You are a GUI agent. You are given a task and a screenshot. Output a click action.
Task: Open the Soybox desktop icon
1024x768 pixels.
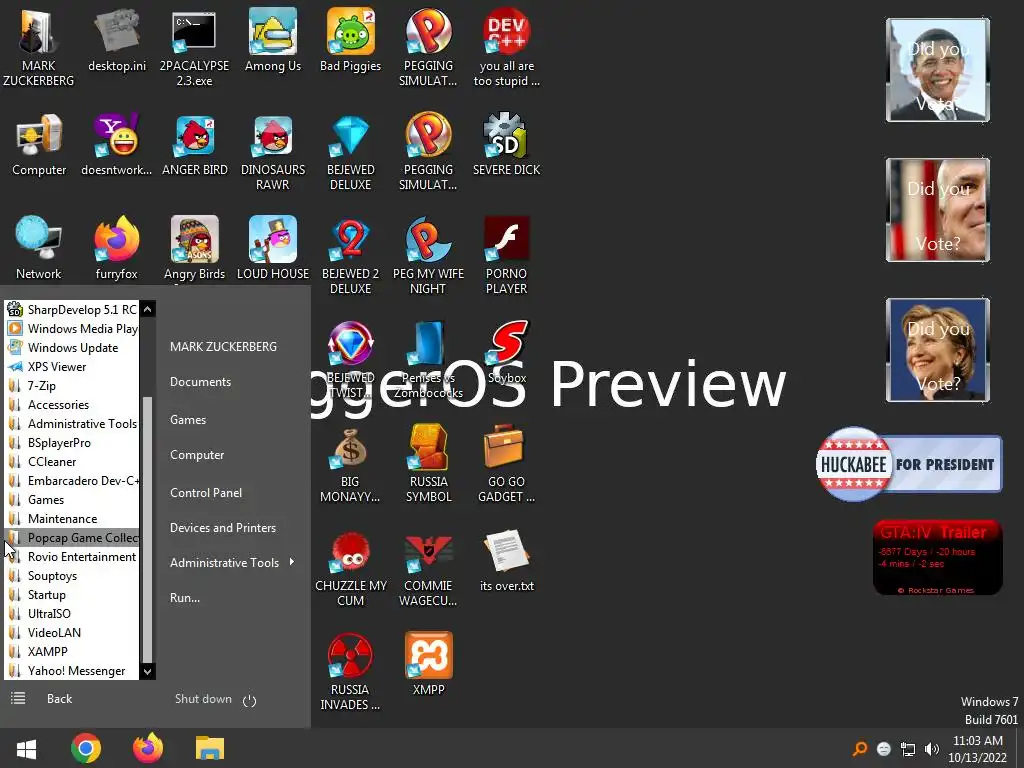(507, 352)
